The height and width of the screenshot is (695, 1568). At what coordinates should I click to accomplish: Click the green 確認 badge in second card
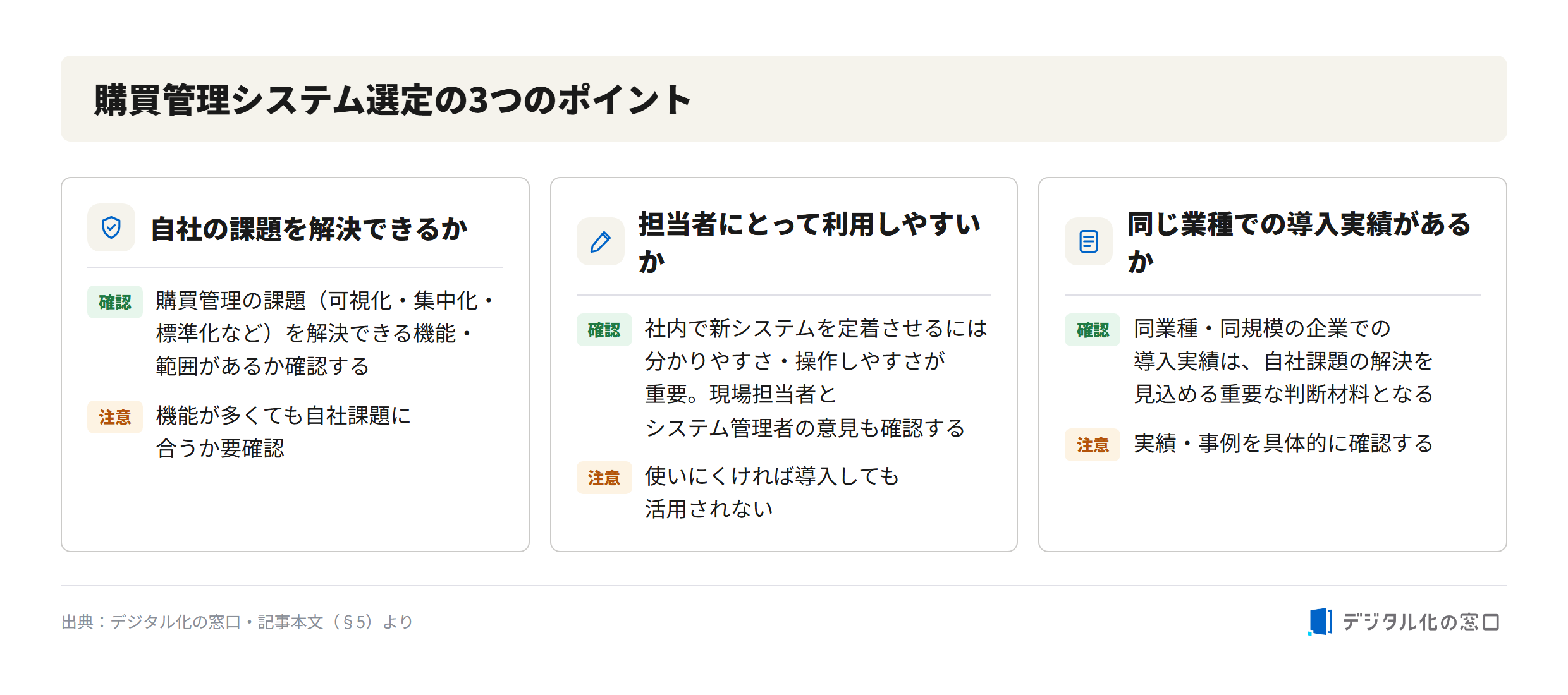pyautogui.click(x=604, y=330)
